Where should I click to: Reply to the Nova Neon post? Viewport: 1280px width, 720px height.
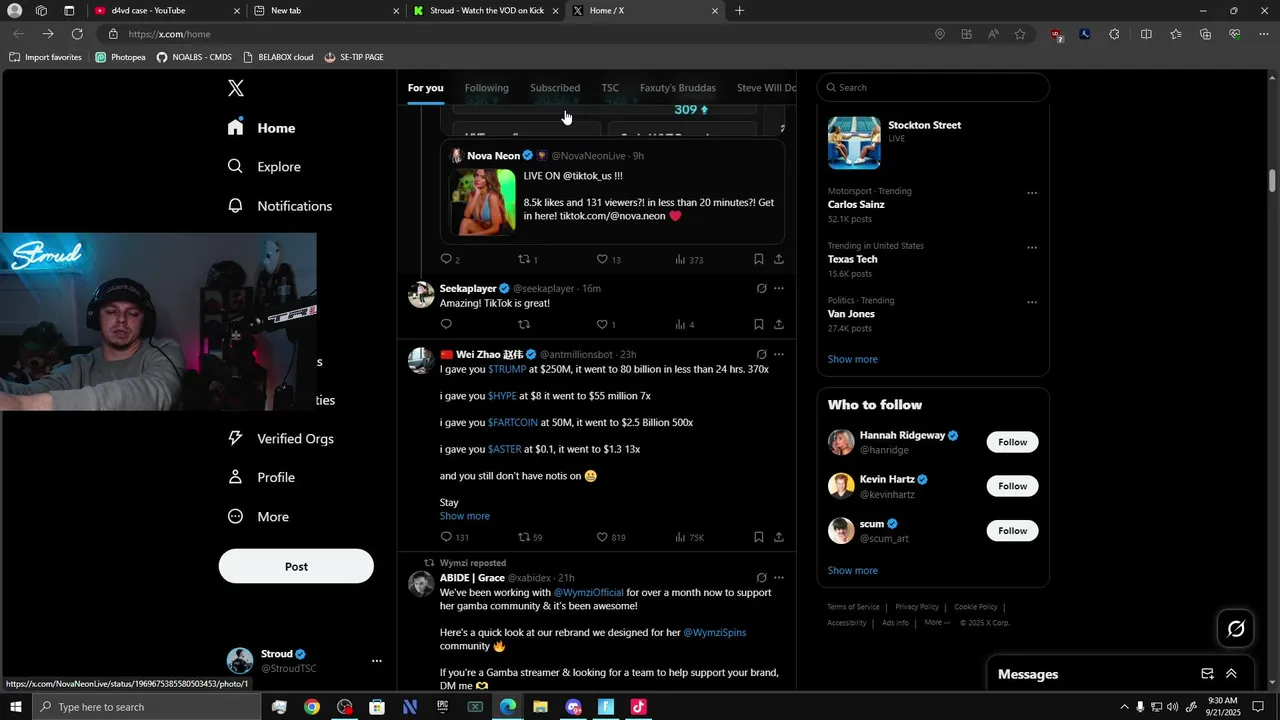click(446, 259)
